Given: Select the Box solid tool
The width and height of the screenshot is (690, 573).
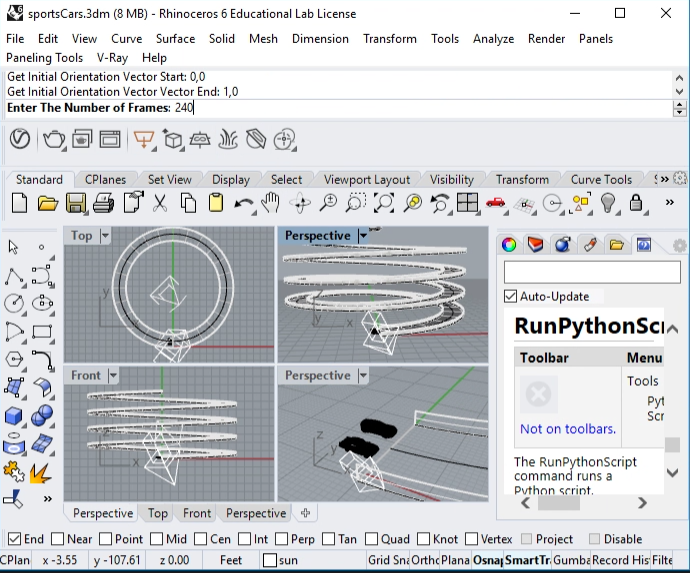Looking at the screenshot, I should [x=14, y=415].
